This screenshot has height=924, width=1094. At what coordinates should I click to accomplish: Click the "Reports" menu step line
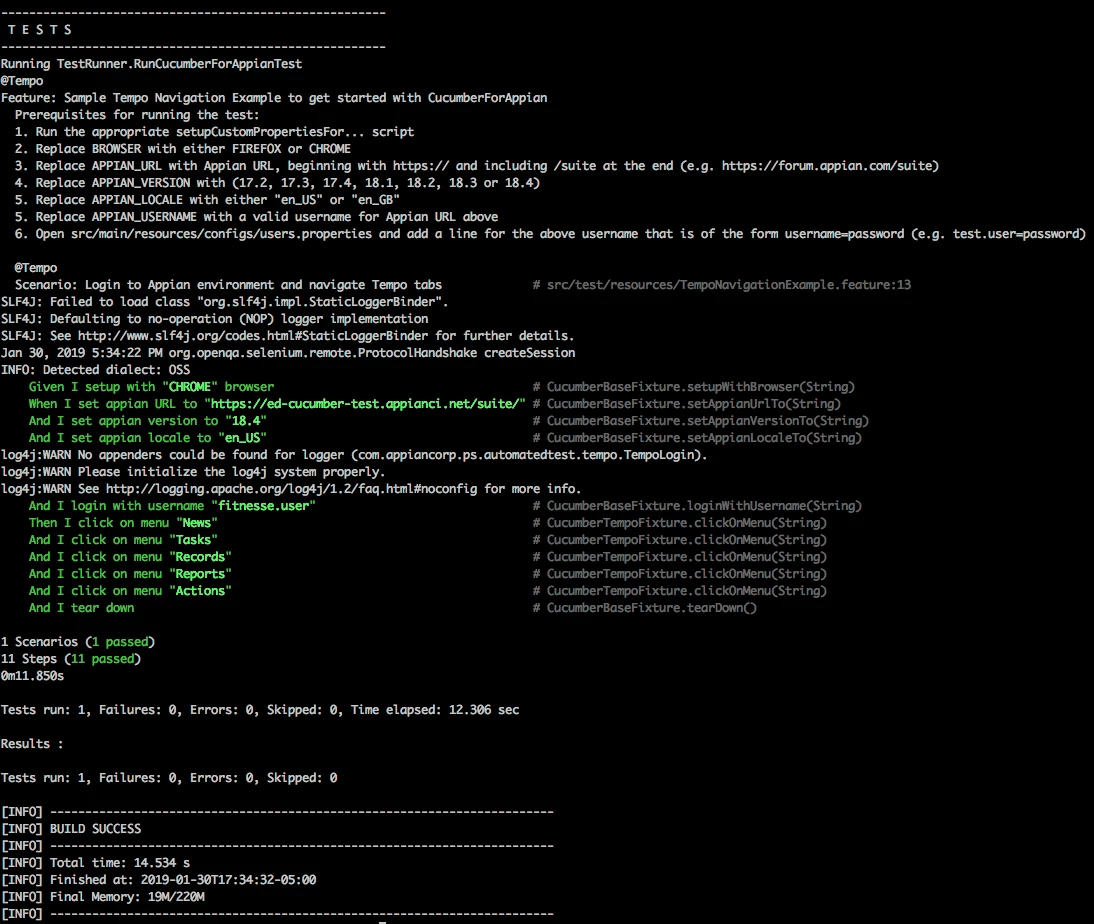pos(130,574)
